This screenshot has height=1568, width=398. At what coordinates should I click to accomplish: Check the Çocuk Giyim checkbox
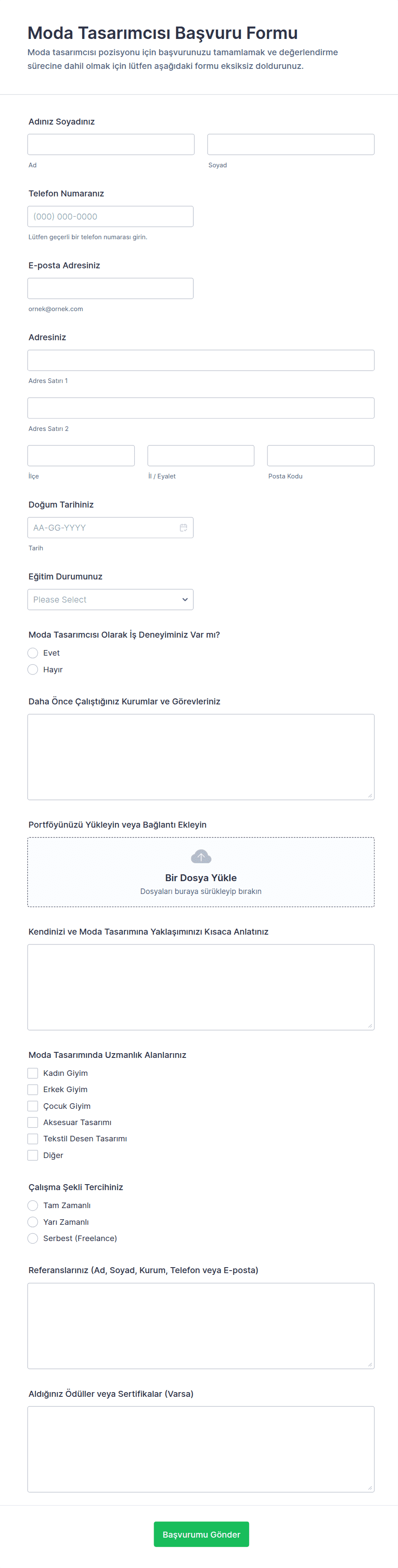(33, 1106)
